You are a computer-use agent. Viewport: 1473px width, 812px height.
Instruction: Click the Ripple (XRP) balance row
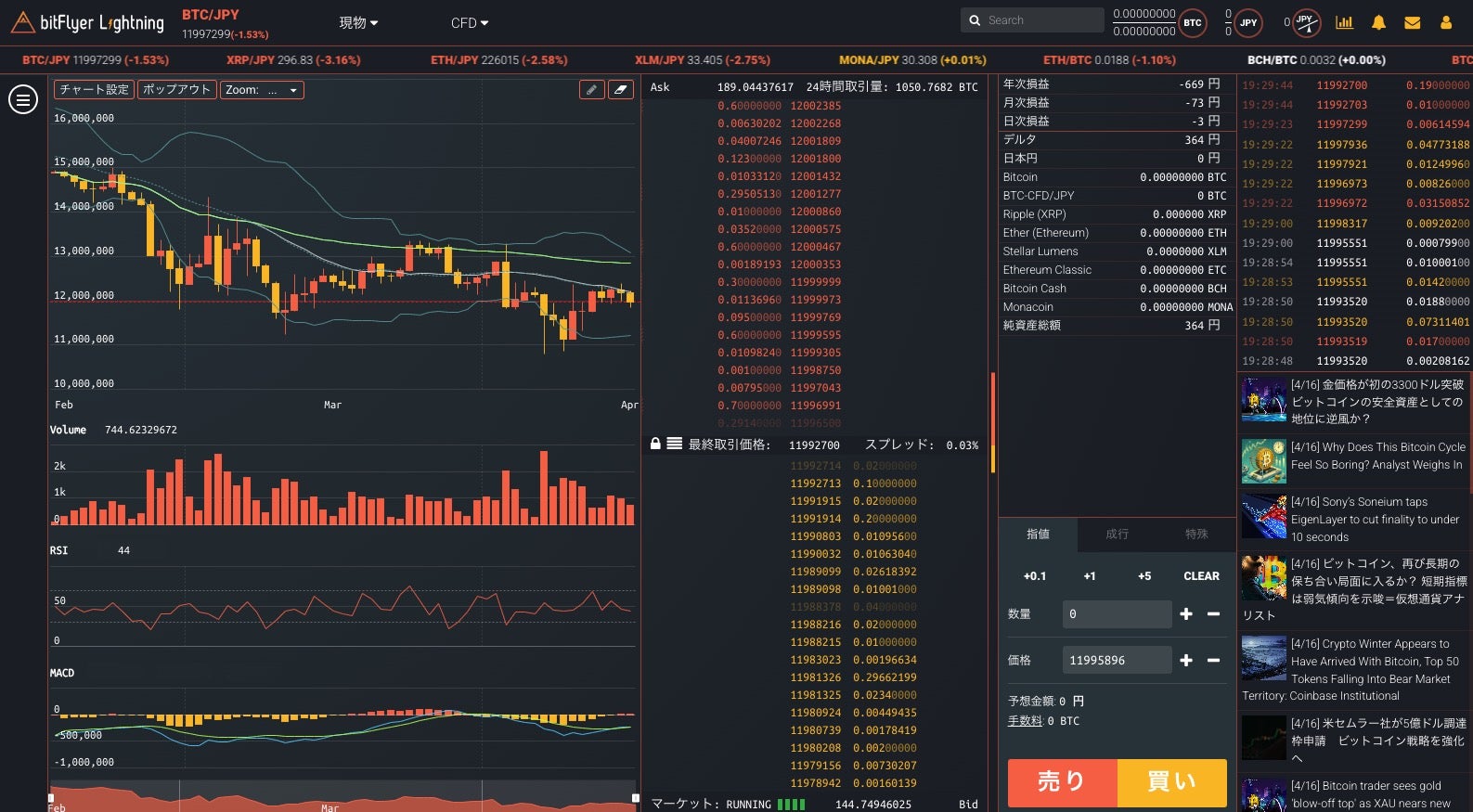click(1117, 214)
